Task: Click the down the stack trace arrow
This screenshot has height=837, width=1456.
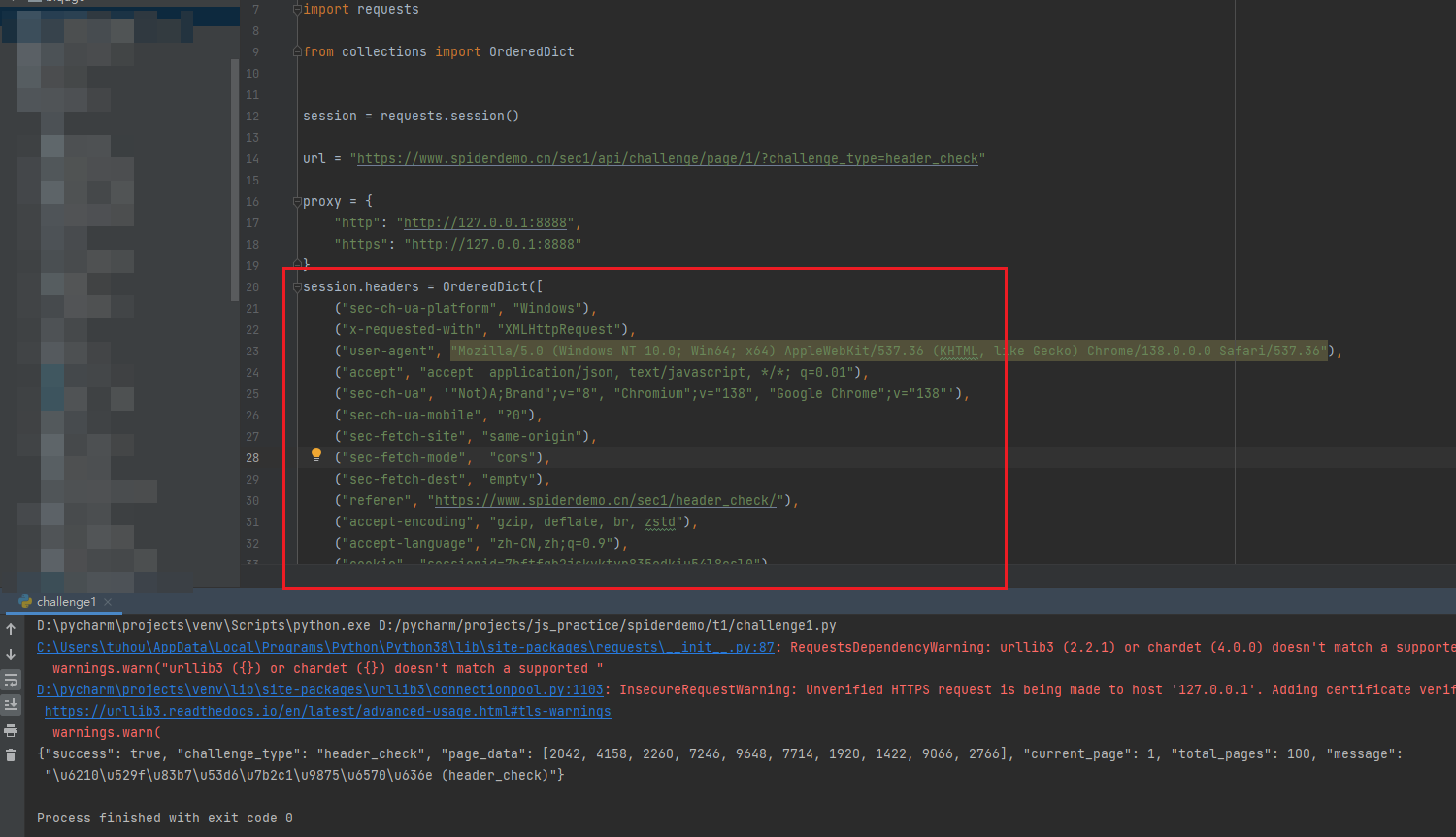Action: point(11,654)
